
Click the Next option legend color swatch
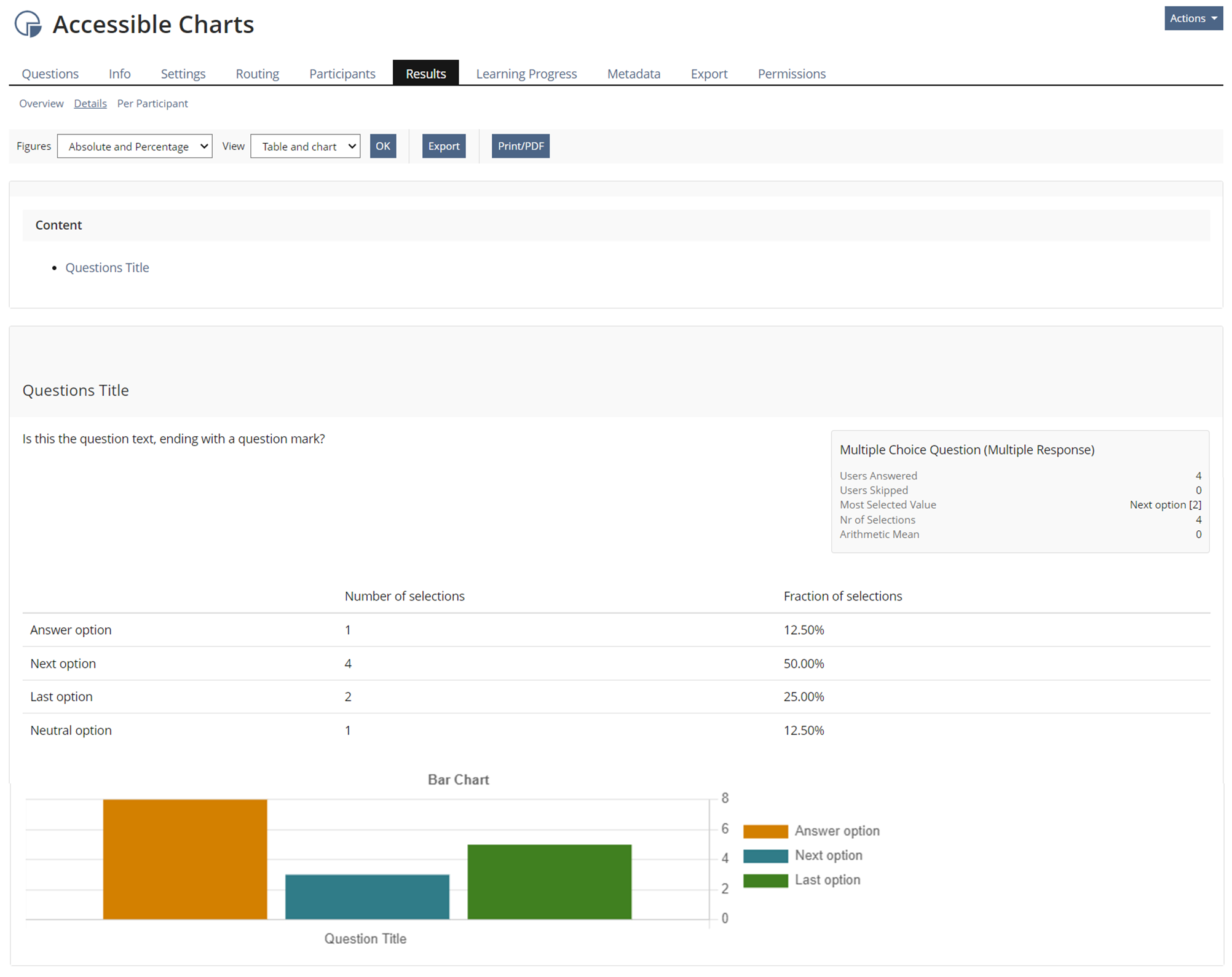click(765, 855)
